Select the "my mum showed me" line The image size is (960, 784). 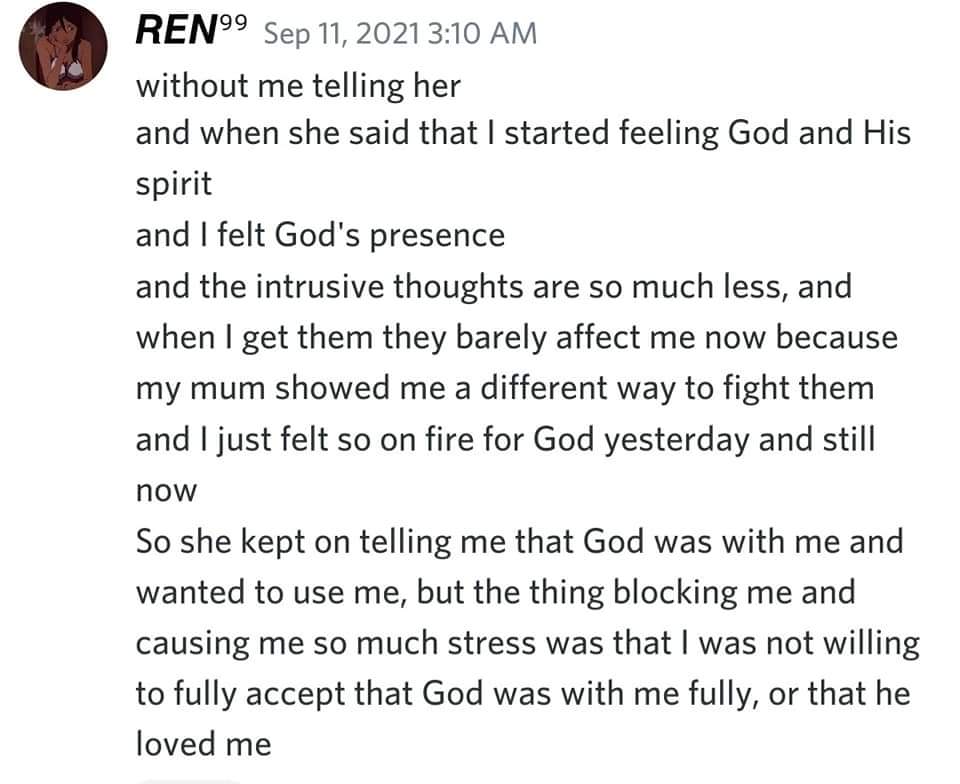pos(504,388)
